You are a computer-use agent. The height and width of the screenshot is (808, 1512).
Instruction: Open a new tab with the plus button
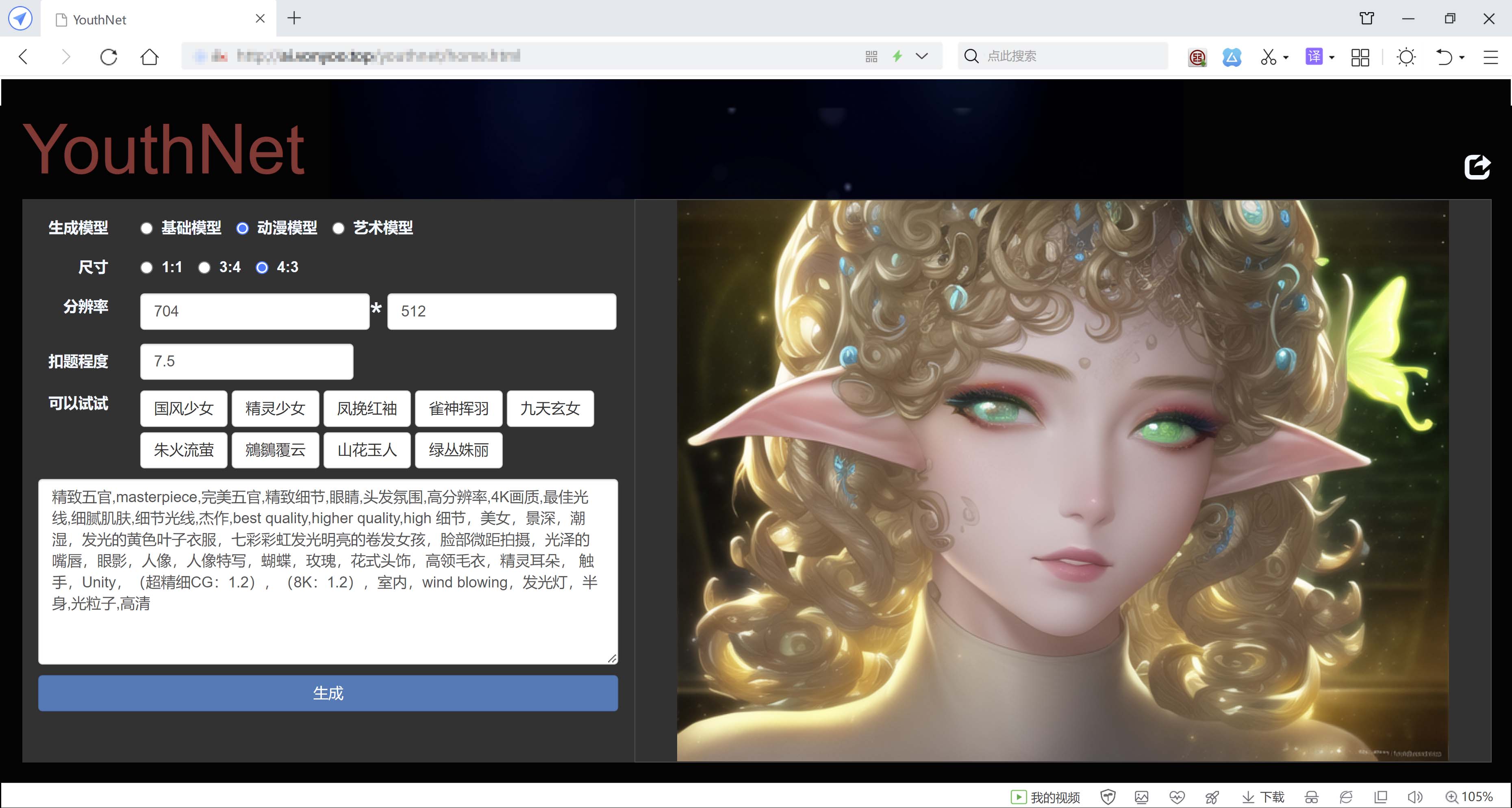(294, 18)
